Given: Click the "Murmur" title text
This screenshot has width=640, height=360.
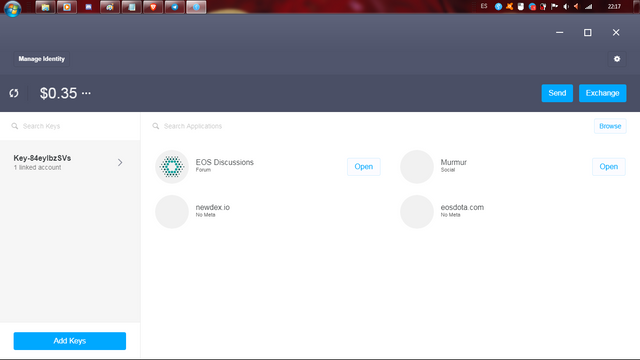Looking at the screenshot, I should point(453,162).
